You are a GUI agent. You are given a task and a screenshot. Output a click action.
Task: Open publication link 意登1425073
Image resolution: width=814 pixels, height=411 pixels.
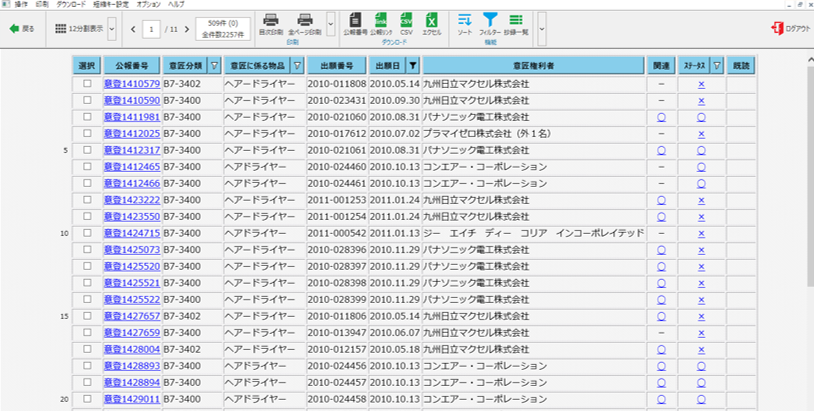click(x=132, y=250)
